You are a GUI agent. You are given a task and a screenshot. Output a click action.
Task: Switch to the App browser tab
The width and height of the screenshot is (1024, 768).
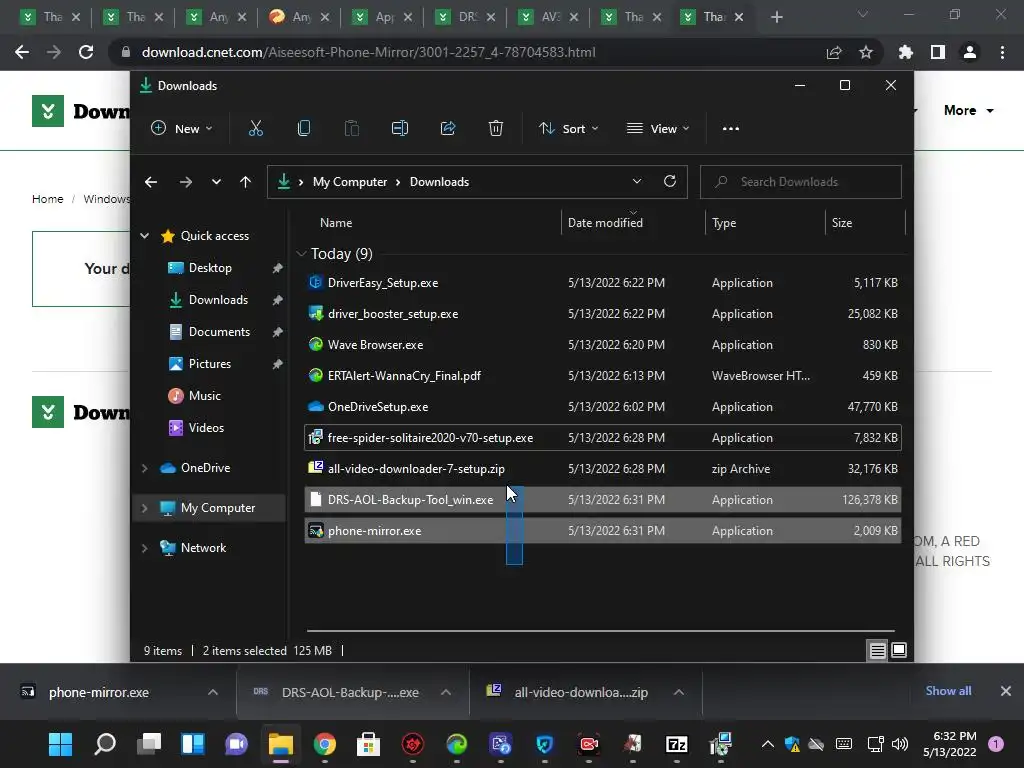coord(382,17)
